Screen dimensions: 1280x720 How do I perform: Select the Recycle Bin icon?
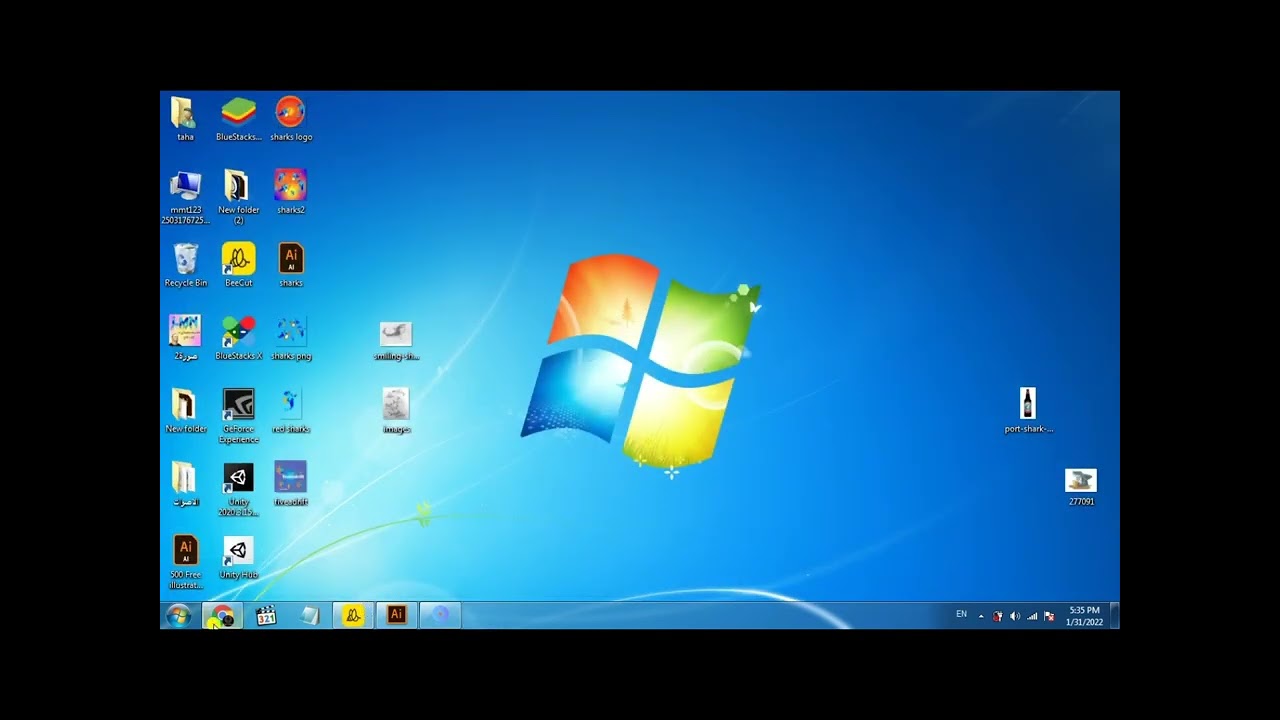click(185, 264)
